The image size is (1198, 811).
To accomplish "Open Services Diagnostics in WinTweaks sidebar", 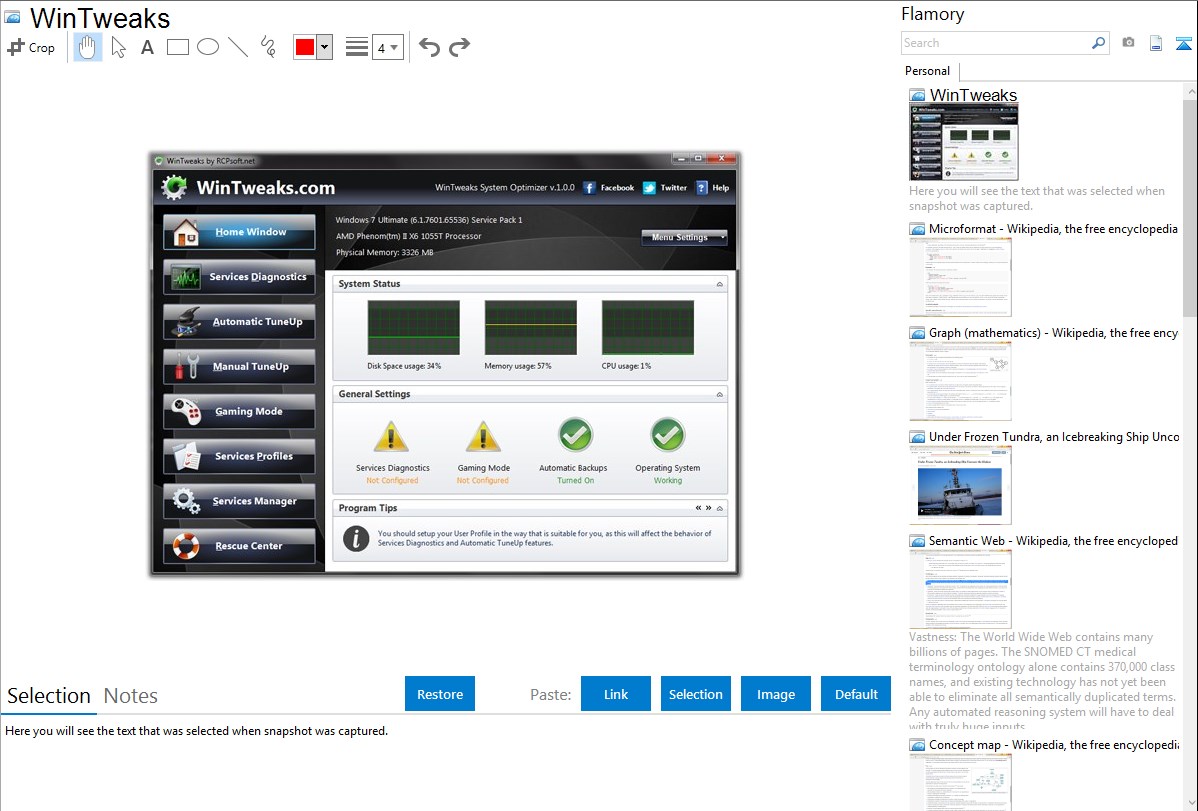I will 239,277.
